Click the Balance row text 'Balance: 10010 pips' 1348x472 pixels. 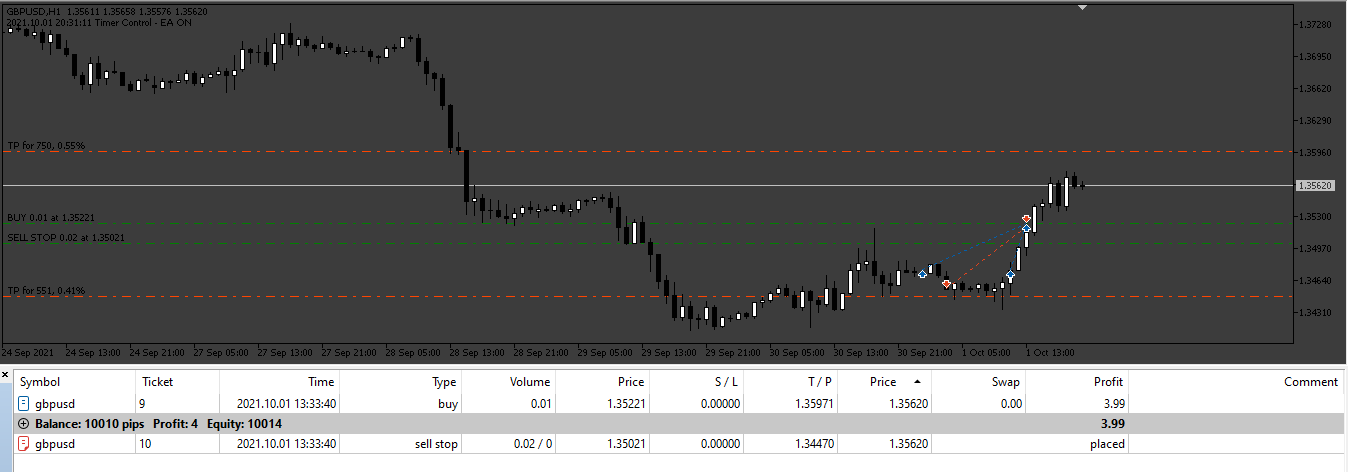(x=91, y=424)
